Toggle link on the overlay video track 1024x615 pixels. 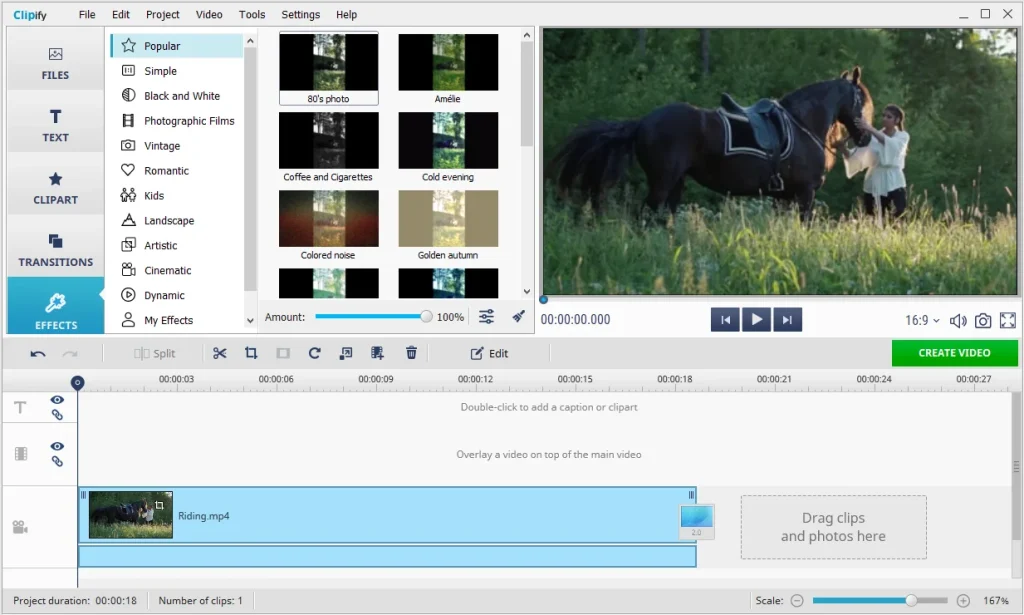(x=57, y=462)
